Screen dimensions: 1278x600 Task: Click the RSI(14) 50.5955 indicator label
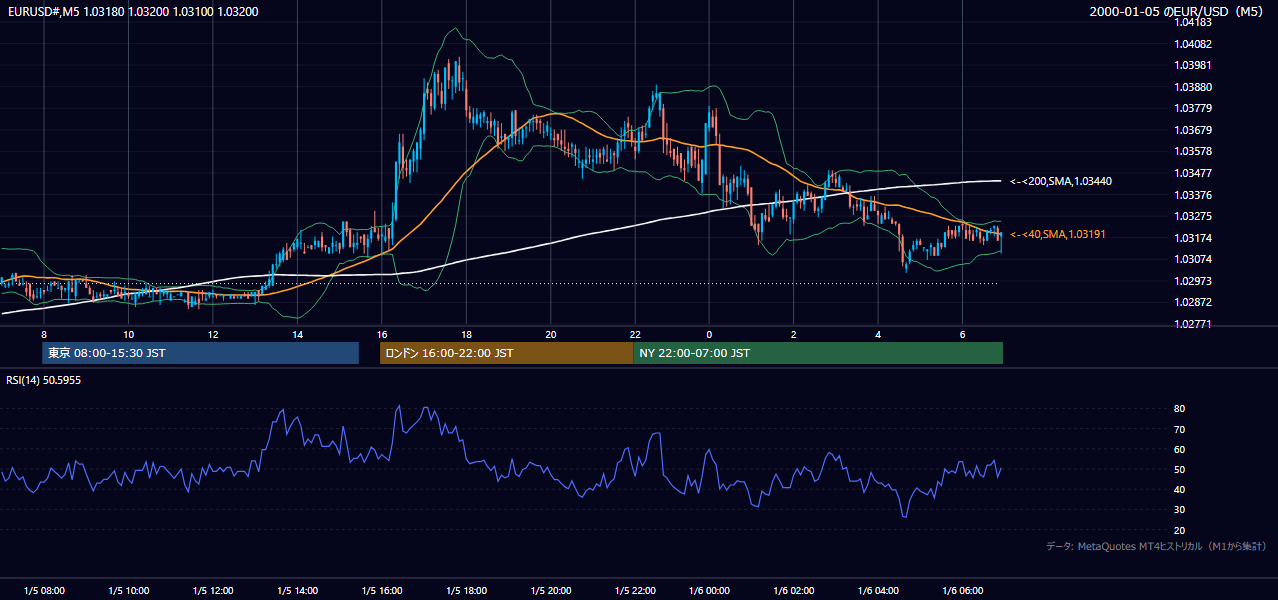click(43, 380)
